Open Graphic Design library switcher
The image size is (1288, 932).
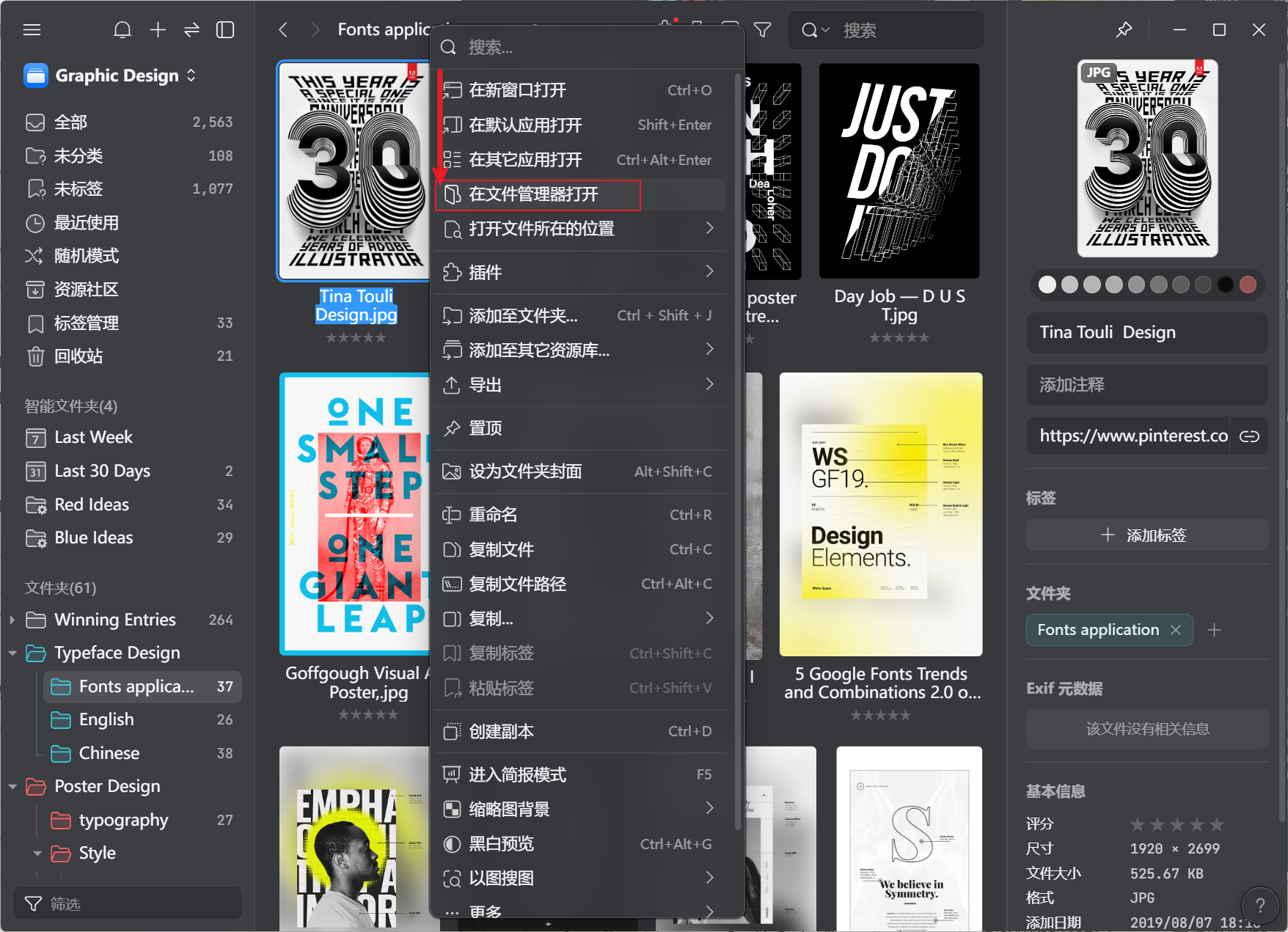coord(111,76)
